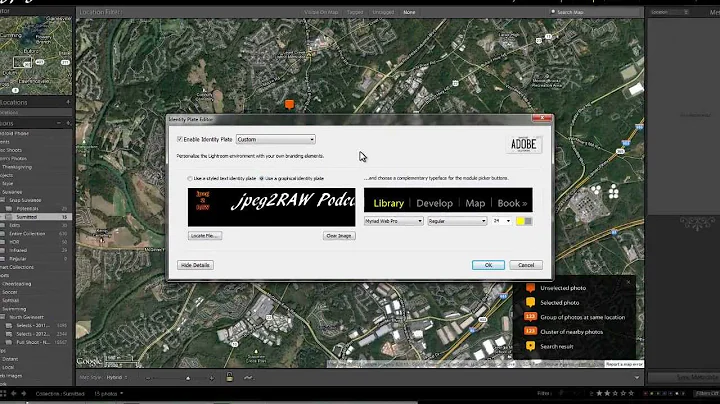The height and width of the screenshot is (404, 720).
Task: Click the GPS tracklog icon in toolbar
Action: pos(248,377)
